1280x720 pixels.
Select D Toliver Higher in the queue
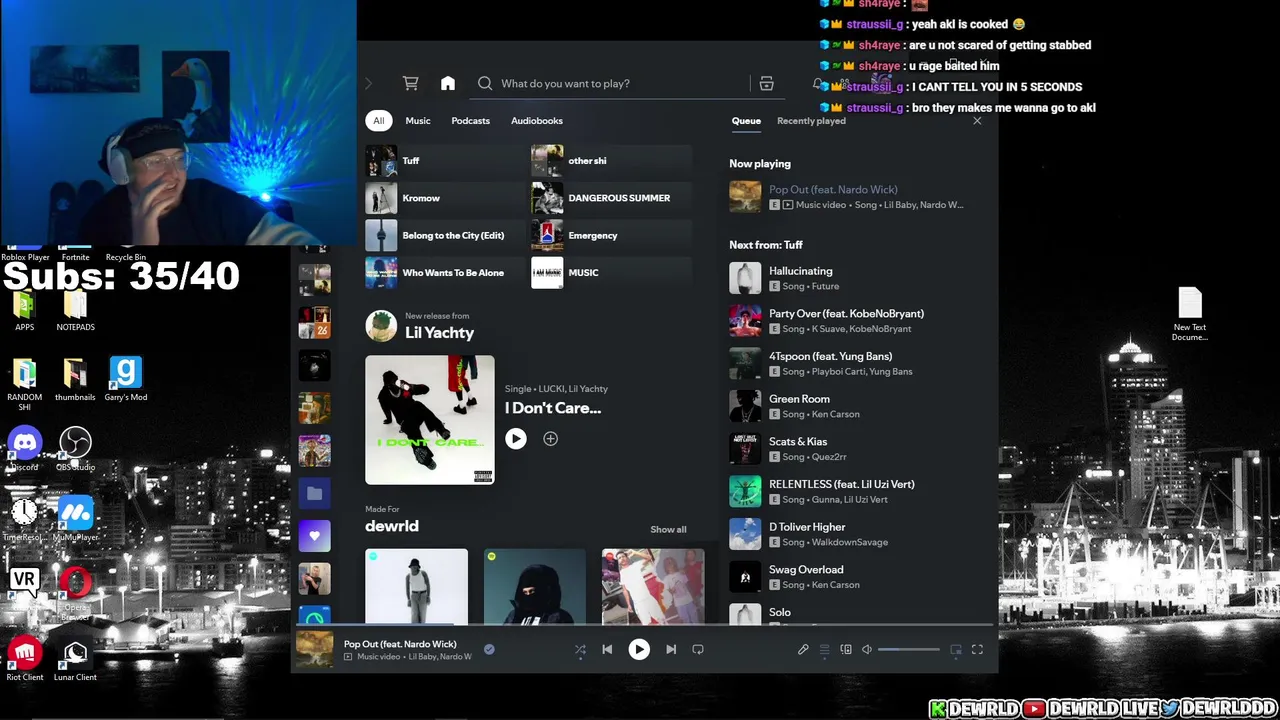click(860, 534)
